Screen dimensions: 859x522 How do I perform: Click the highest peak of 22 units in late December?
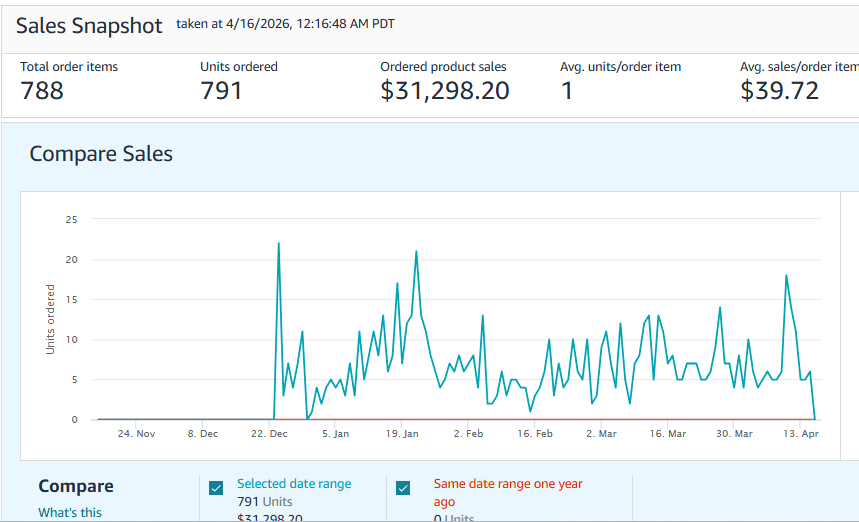(x=278, y=243)
